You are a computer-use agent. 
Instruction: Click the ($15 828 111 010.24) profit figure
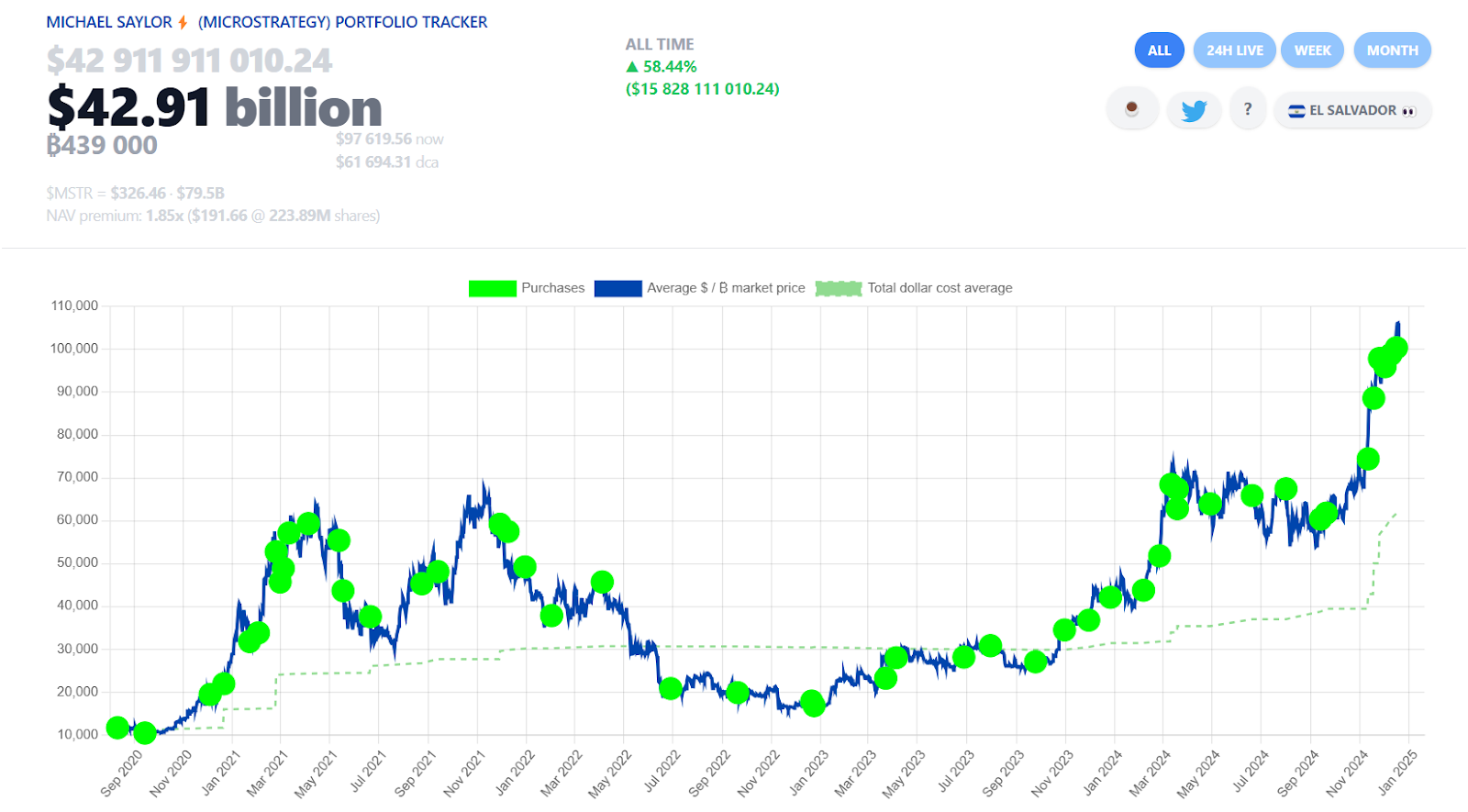[x=703, y=89]
